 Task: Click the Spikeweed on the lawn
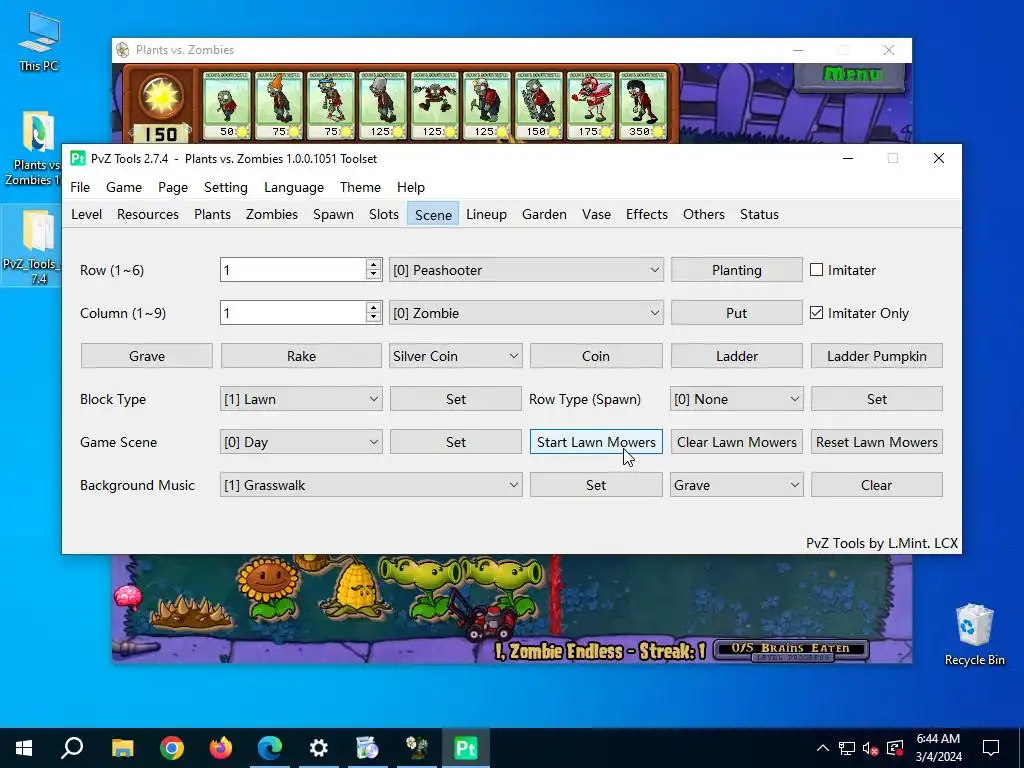(x=190, y=613)
